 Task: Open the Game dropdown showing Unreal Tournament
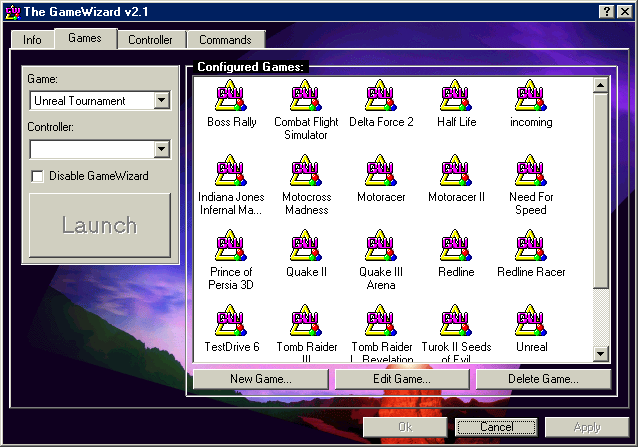[x=162, y=100]
